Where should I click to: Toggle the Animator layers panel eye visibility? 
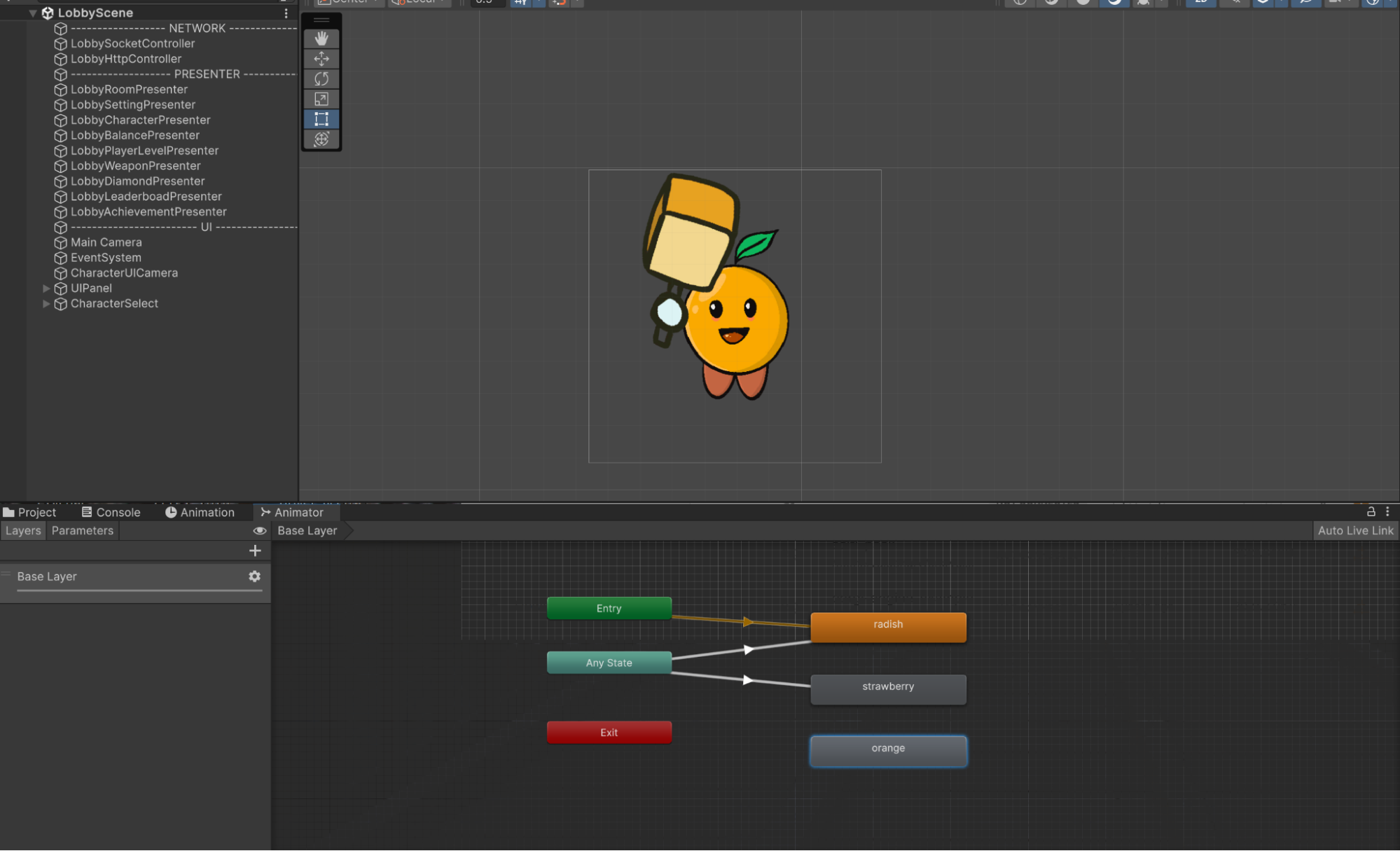tap(260, 531)
